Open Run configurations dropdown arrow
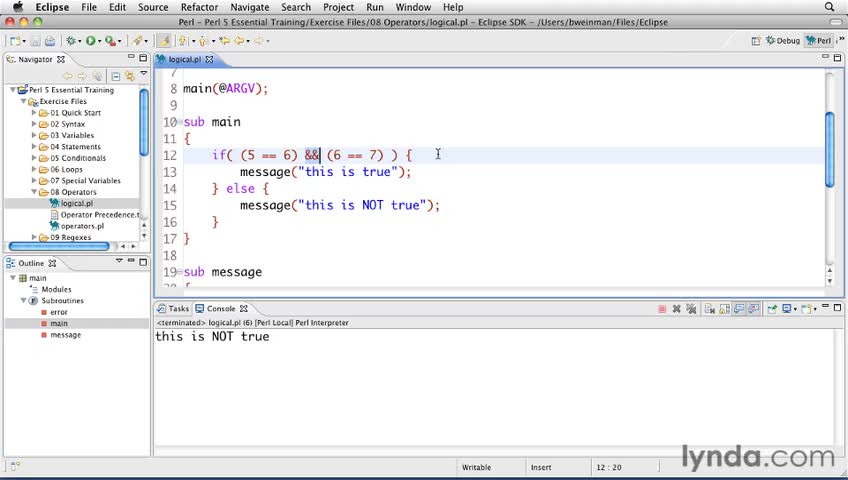The image size is (848, 480). click(99, 41)
